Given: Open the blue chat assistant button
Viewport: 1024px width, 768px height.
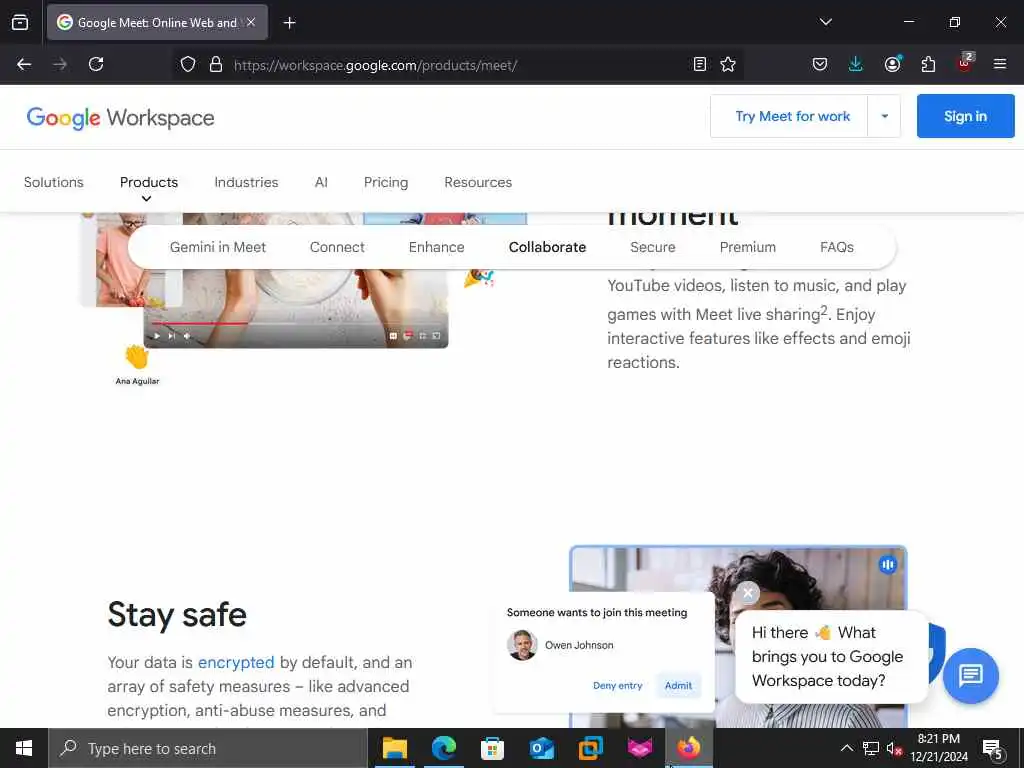Looking at the screenshot, I should [970, 675].
